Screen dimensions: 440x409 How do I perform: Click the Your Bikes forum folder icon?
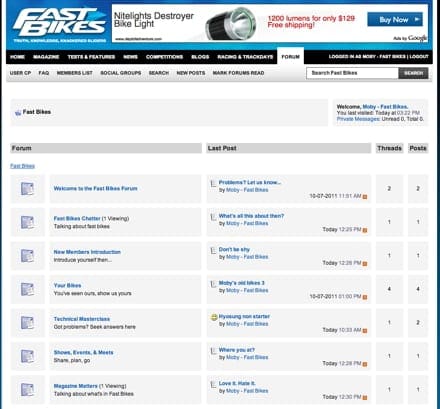click(27, 289)
